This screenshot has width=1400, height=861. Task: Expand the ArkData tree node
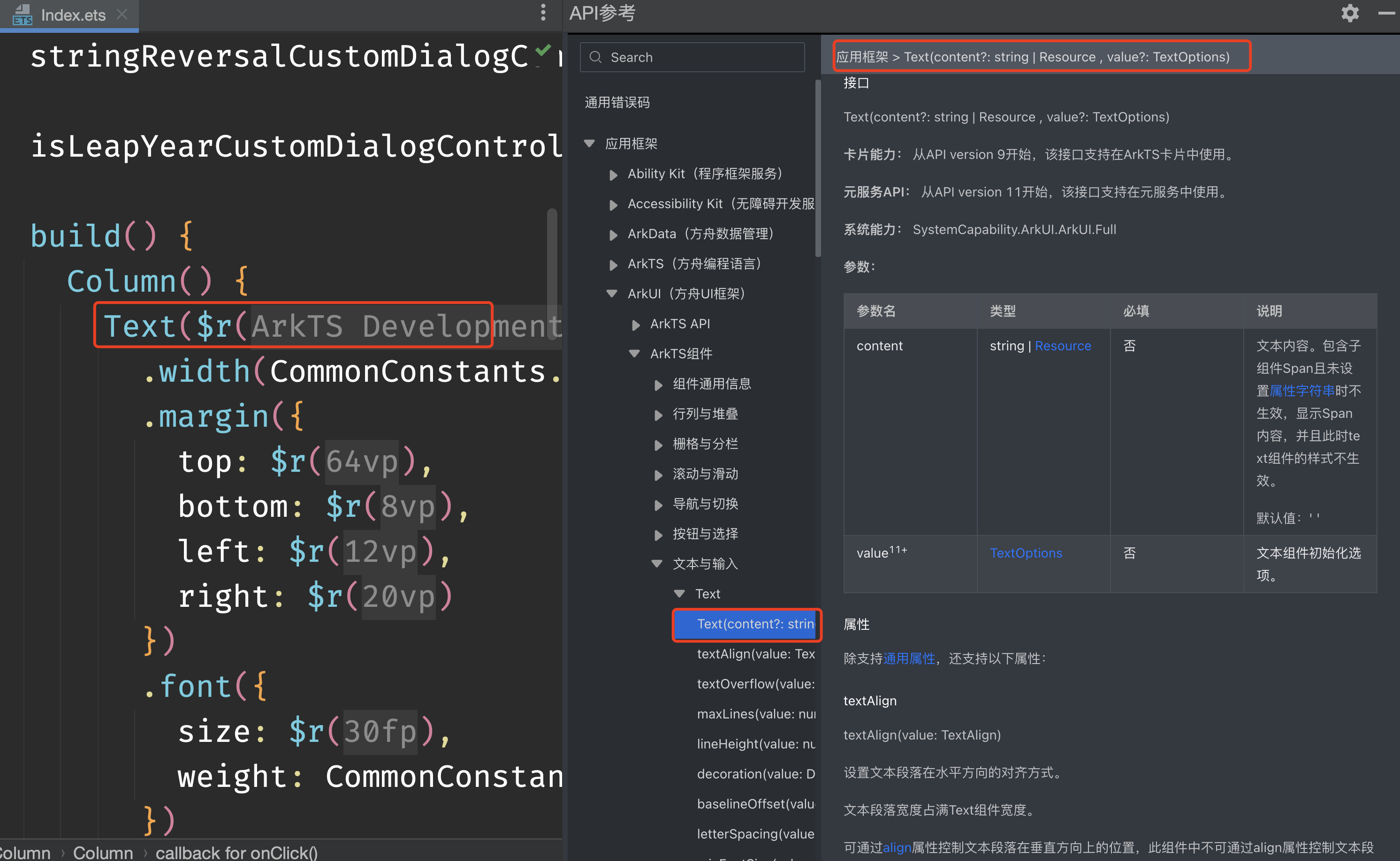613,234
